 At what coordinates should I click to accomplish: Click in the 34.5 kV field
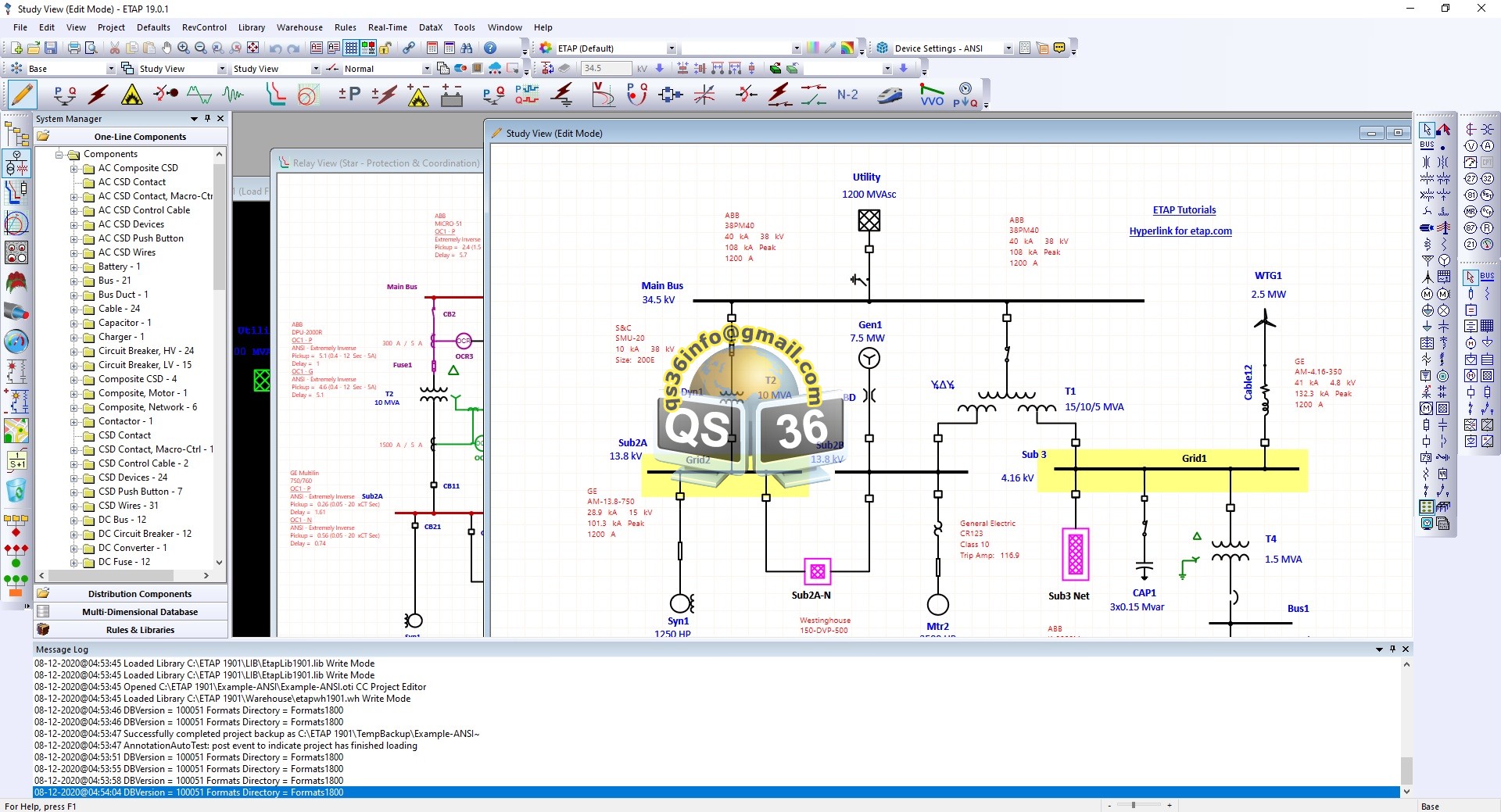tap(605, 69)
